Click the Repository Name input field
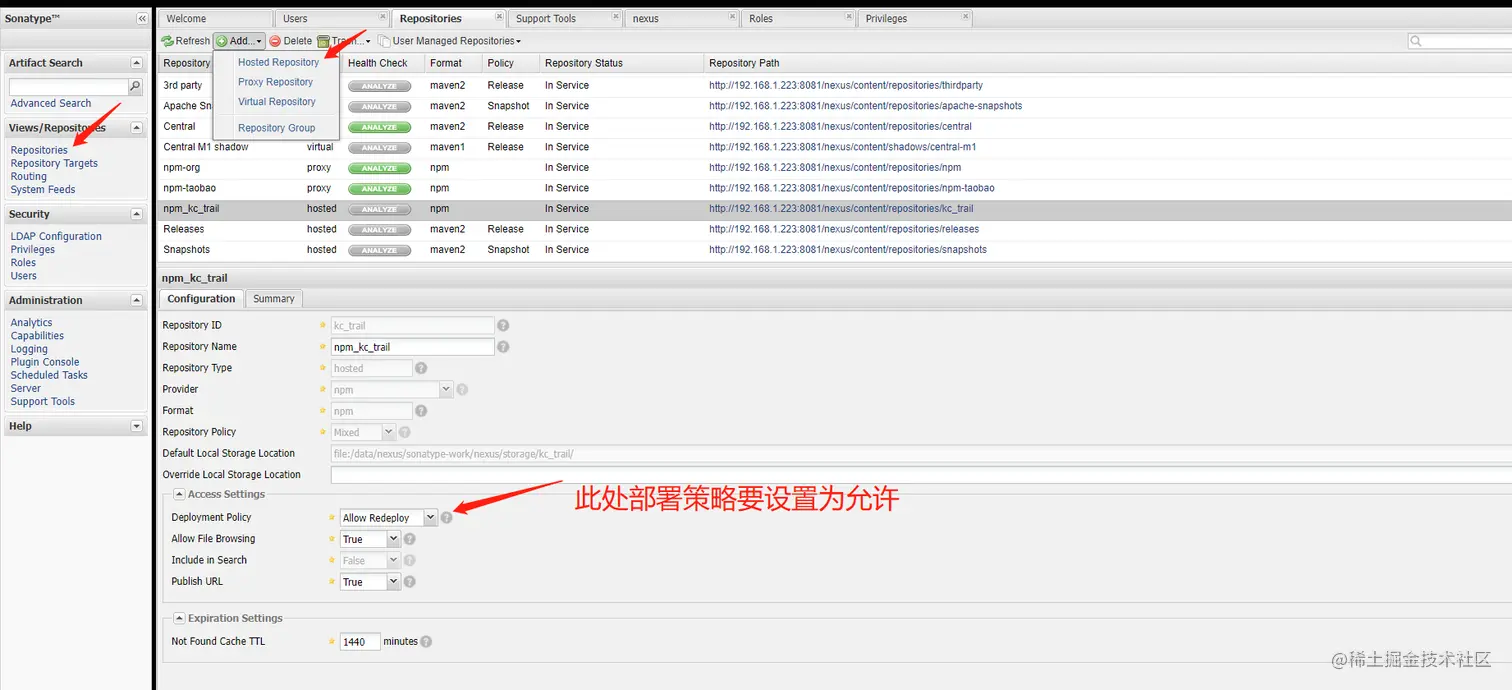This screenshot has height=690, width=1512. 413,347
